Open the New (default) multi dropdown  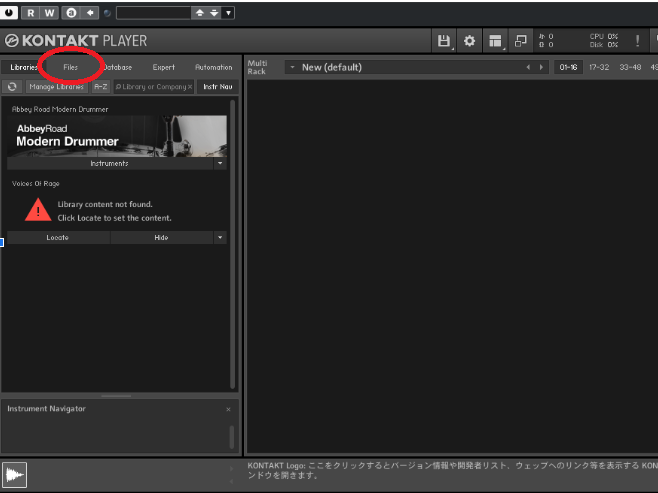(292, 67)
